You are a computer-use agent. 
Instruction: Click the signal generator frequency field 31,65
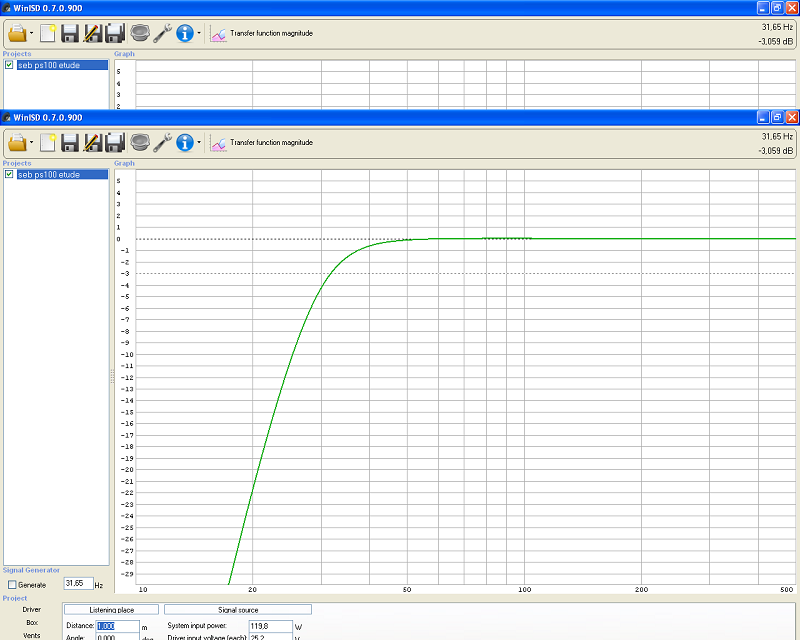click(79, 583)
